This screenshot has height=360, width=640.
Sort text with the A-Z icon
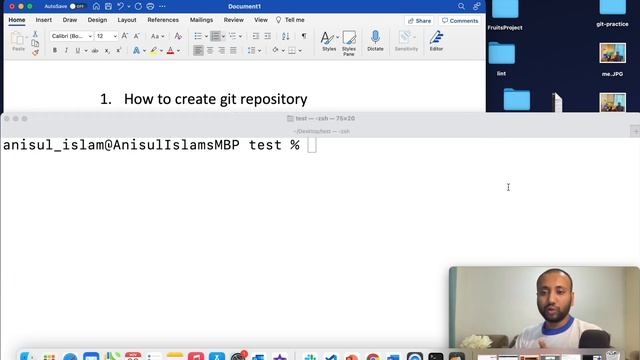tap(286, 36)
